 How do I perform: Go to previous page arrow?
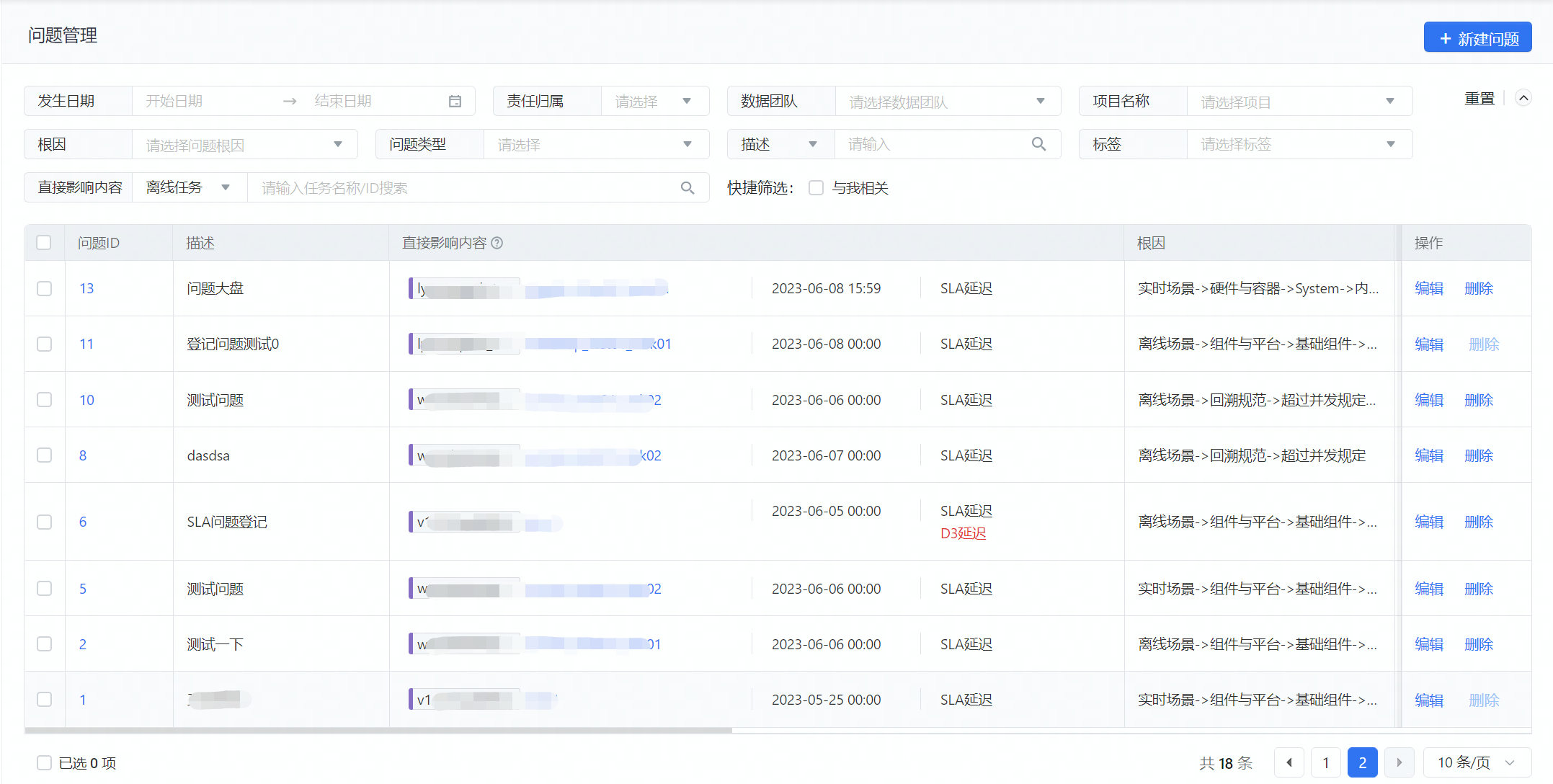click(x=1289, y=762)
